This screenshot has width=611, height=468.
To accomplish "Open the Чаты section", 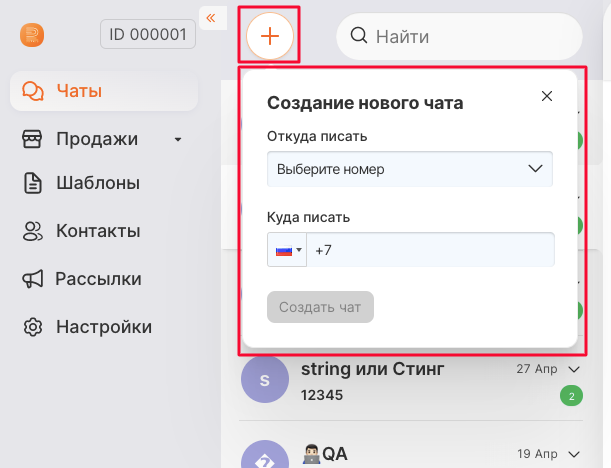I will tap(79, 91).
